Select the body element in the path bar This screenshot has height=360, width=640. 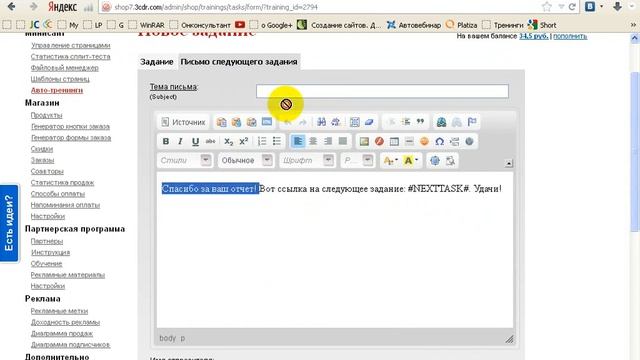(x=167, y=338)
